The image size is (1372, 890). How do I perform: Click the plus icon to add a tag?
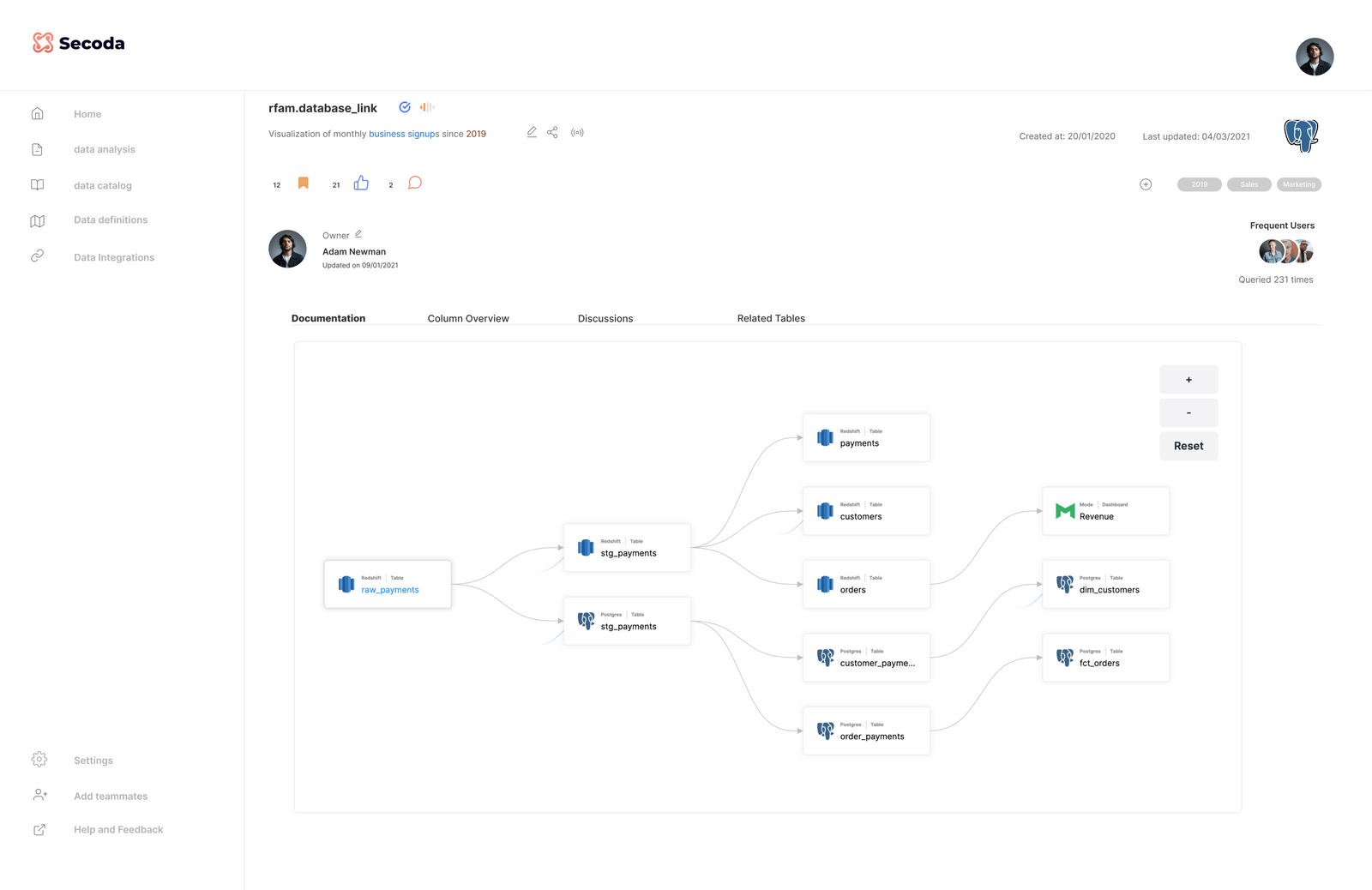tap(1146, 183)
